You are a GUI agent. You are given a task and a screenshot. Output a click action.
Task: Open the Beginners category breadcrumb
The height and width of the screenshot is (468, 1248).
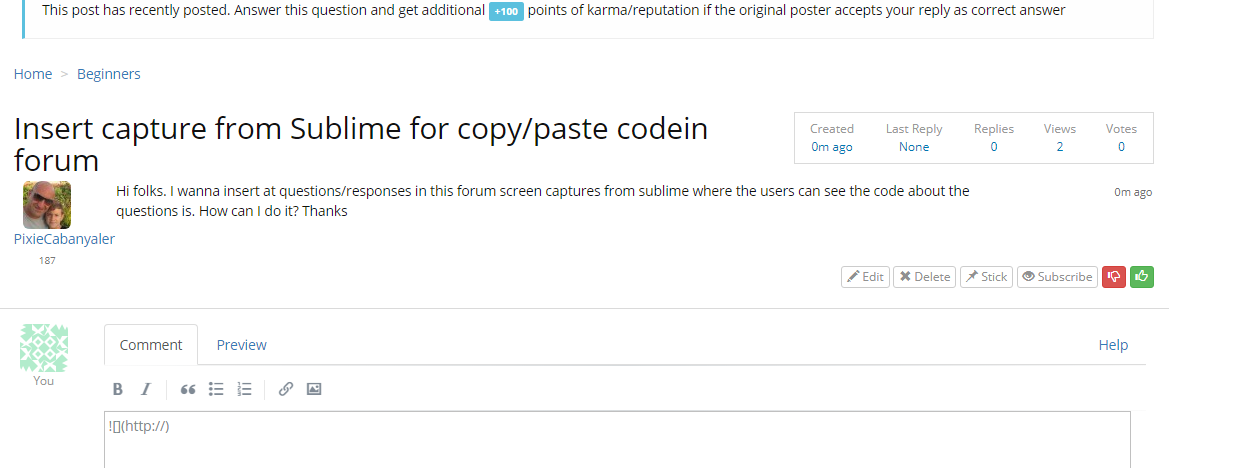tap(109, 74)
